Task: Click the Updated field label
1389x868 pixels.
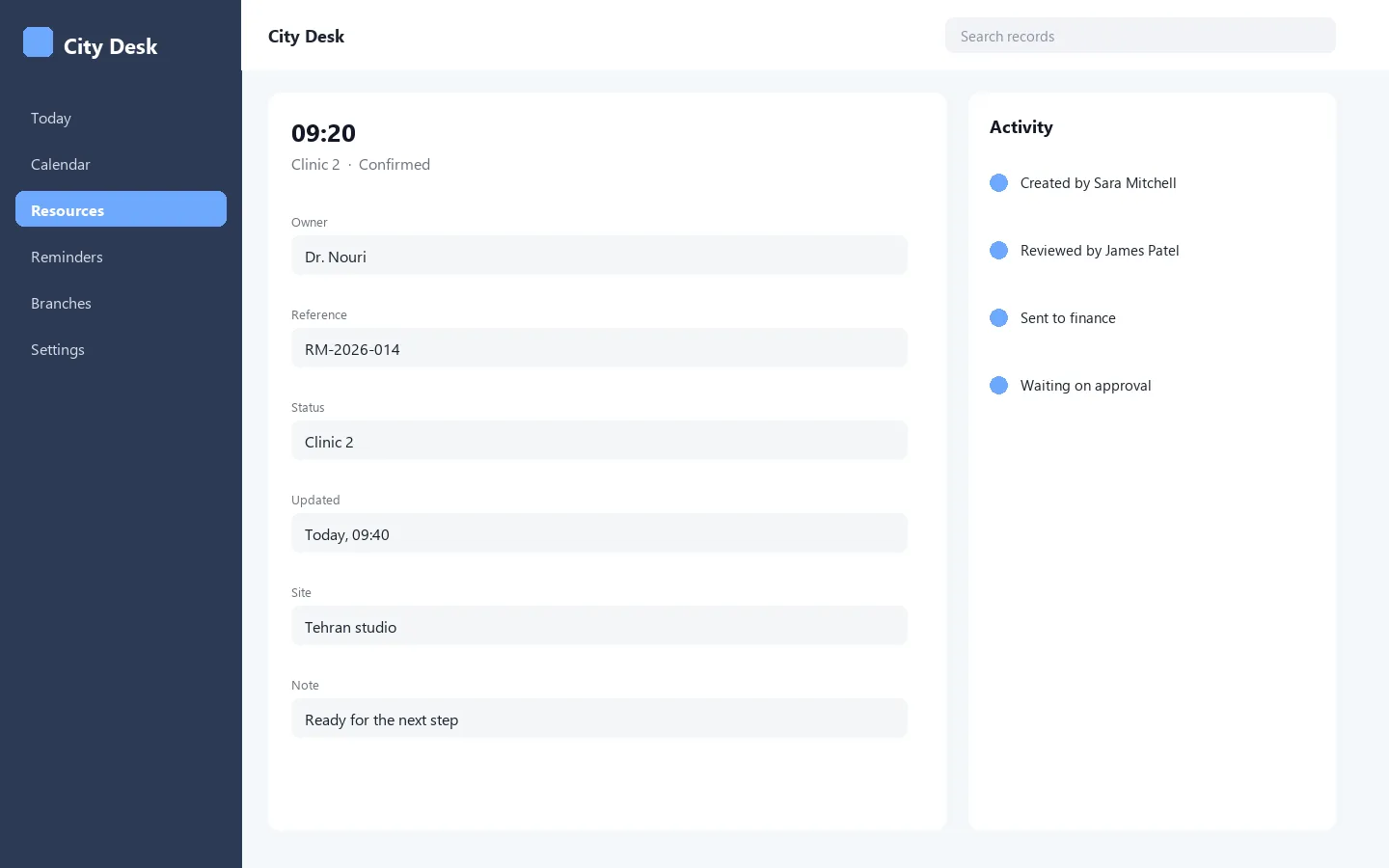Action: click(315, 501)
